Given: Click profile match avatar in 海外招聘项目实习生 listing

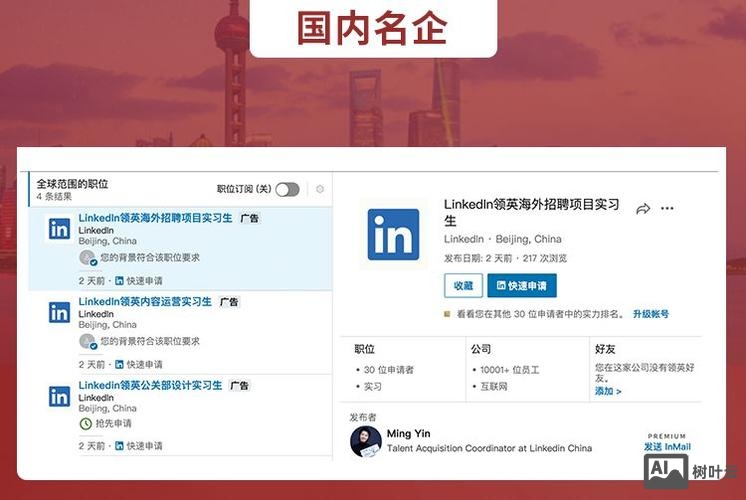Looking at the screenshot, I should [x=88, y=258].
